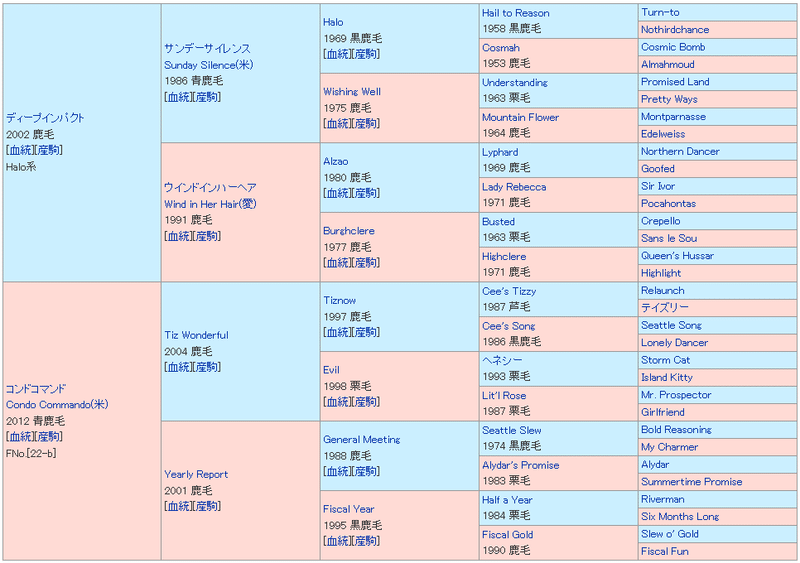Image resolution: width=800 pixels, height=563 pixels.
Task: Open the Sir Ivor link
Action: pos(658,186)
